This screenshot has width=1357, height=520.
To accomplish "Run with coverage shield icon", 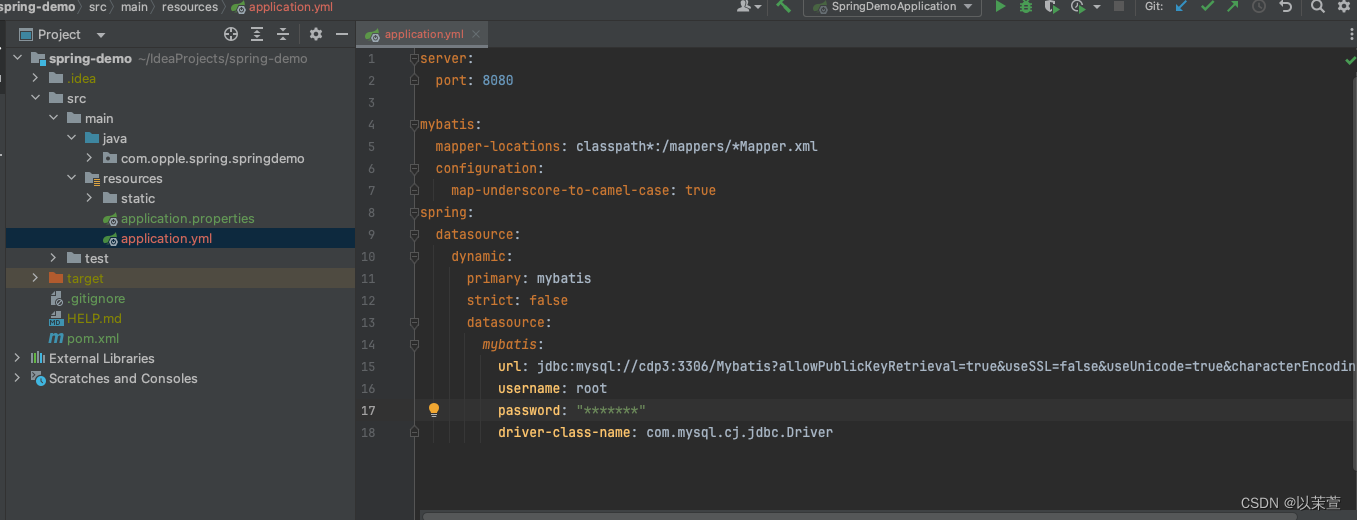I will click(x=1051, y=7).
